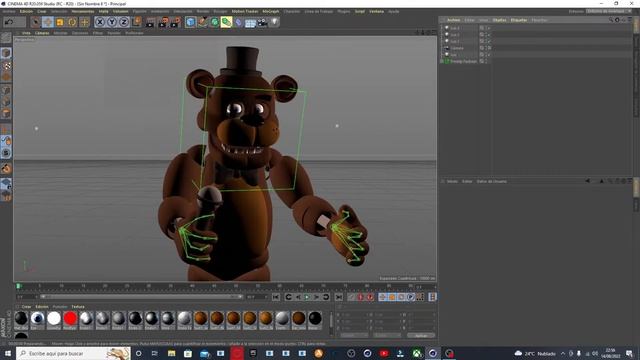Screen dimensions: 640x360
Task: Open the Edición menu in main menu bar
Action: coord(27,11)
